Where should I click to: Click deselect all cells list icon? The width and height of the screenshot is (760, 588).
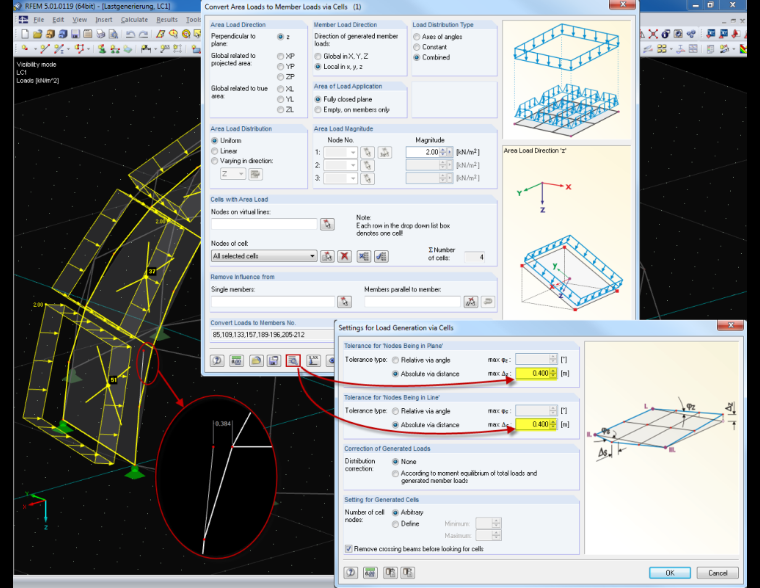coord(364,256)
